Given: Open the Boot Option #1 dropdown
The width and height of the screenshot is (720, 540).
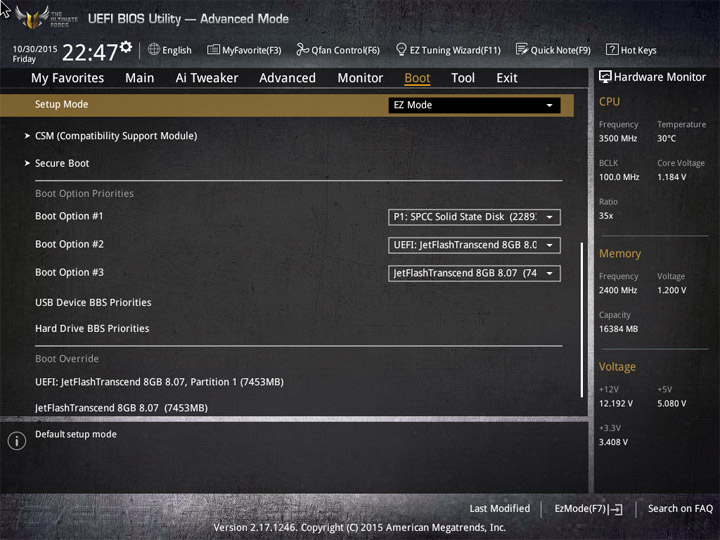Looking at the screenshot, I should (x=474, y=217).
